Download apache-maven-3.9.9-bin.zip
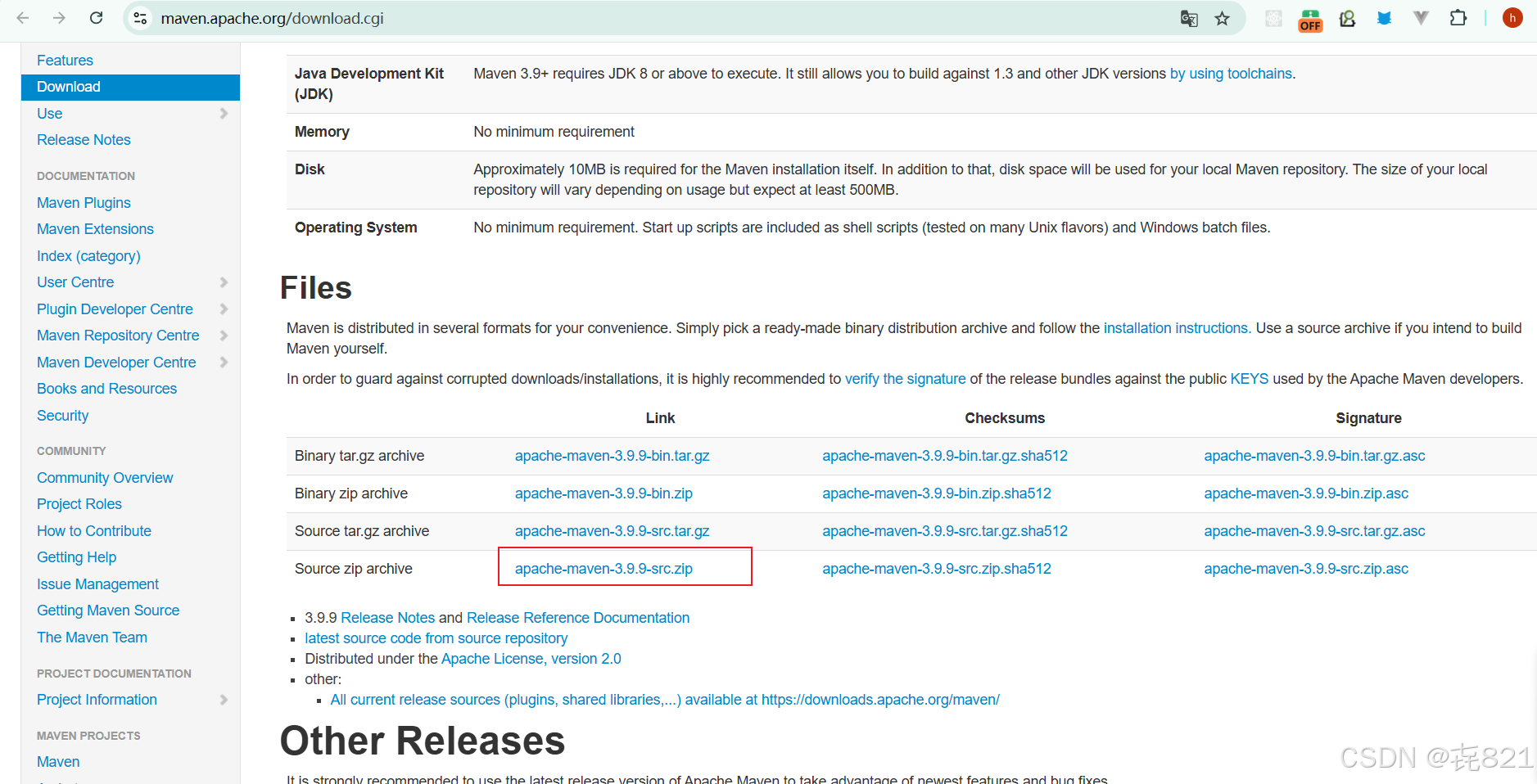Viewport: 1537px width, 784px height. 603,493
